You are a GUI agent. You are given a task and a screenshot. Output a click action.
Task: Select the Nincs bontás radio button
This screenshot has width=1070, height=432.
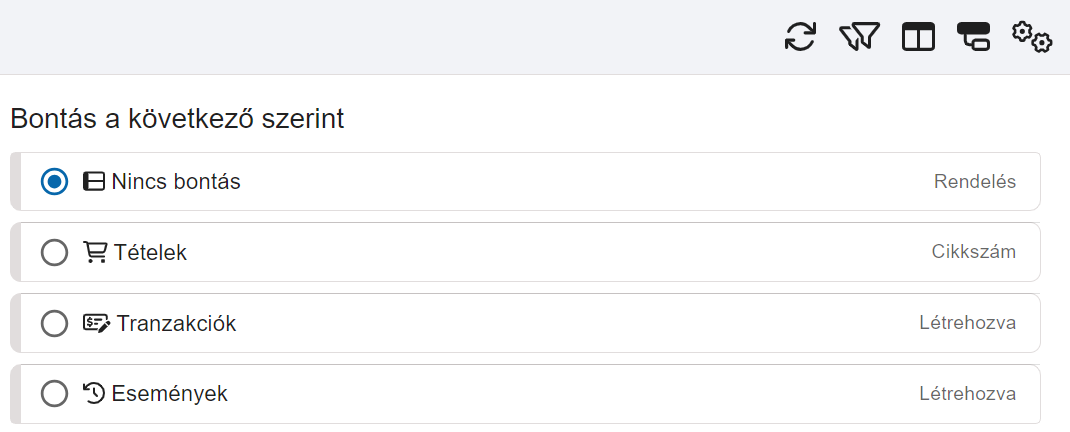coord(55,182)
